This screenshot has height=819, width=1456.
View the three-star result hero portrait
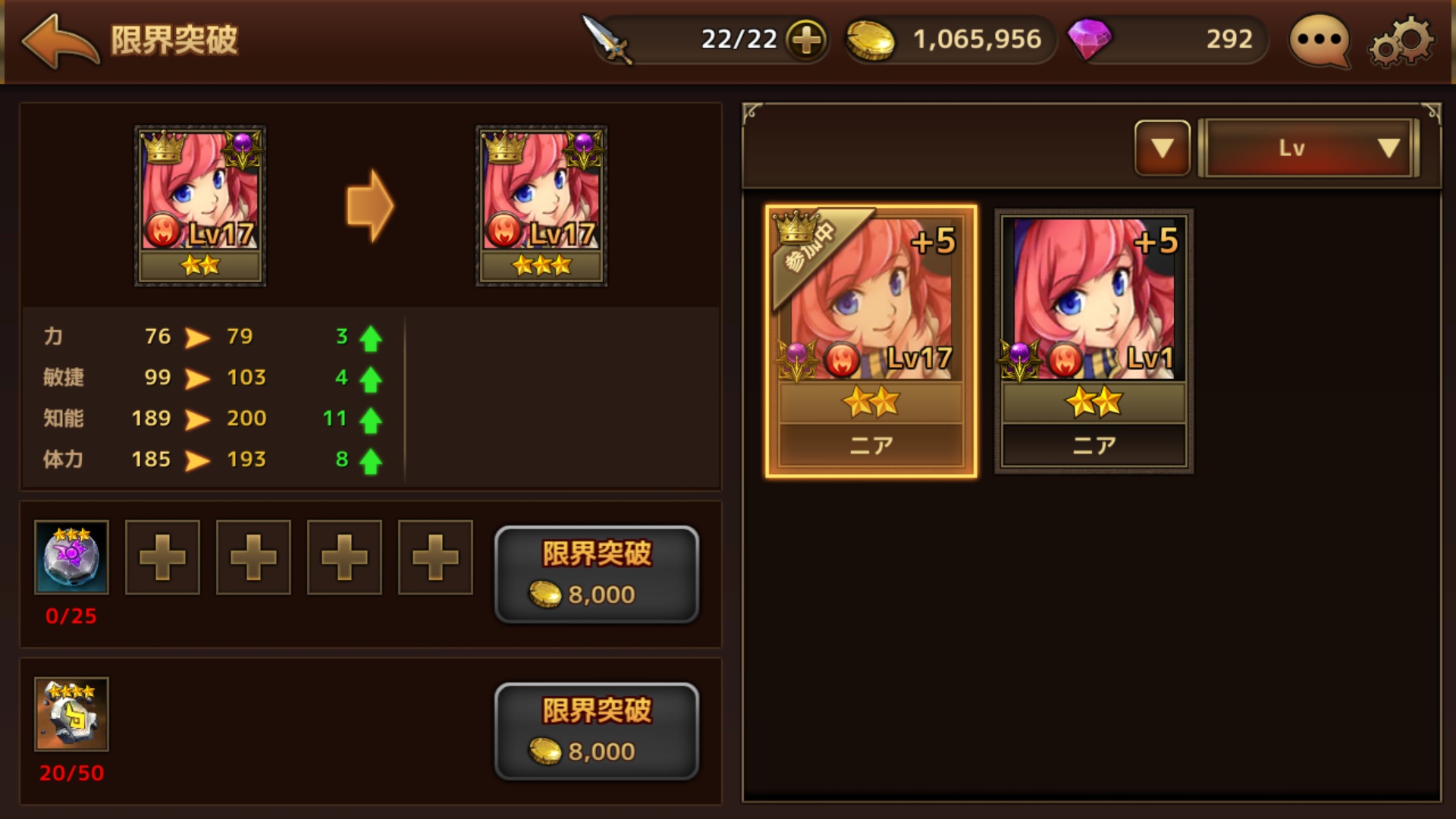[541, 206]
